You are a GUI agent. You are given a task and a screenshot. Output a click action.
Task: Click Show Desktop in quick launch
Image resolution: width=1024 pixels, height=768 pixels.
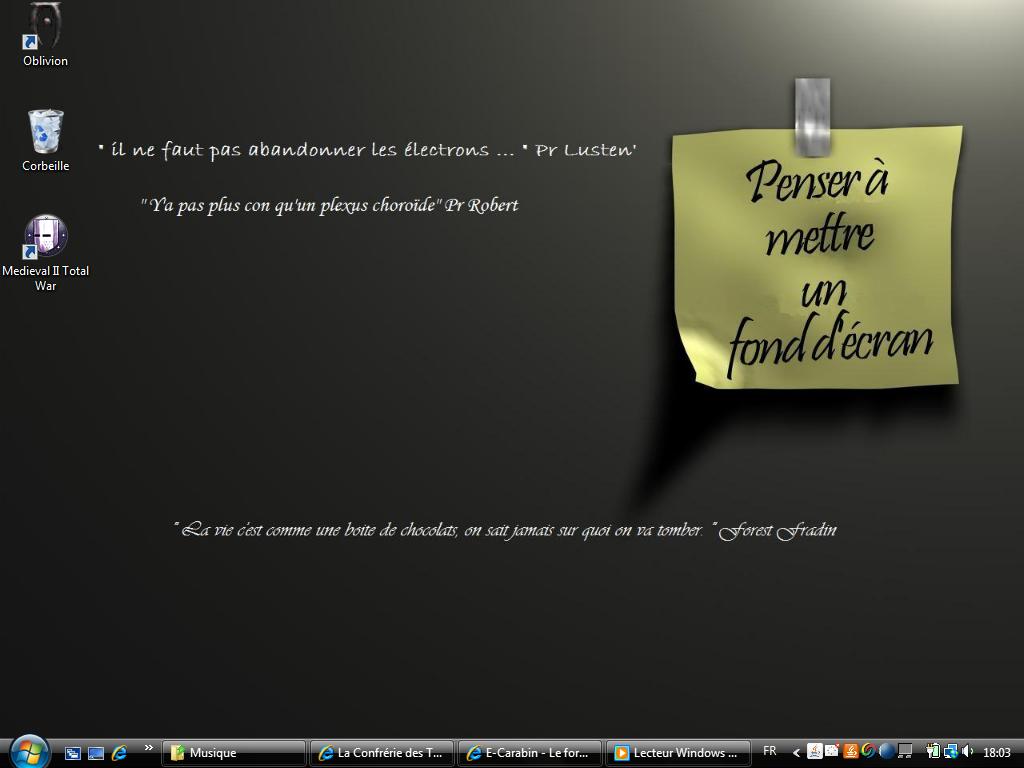tap(96, 753)
